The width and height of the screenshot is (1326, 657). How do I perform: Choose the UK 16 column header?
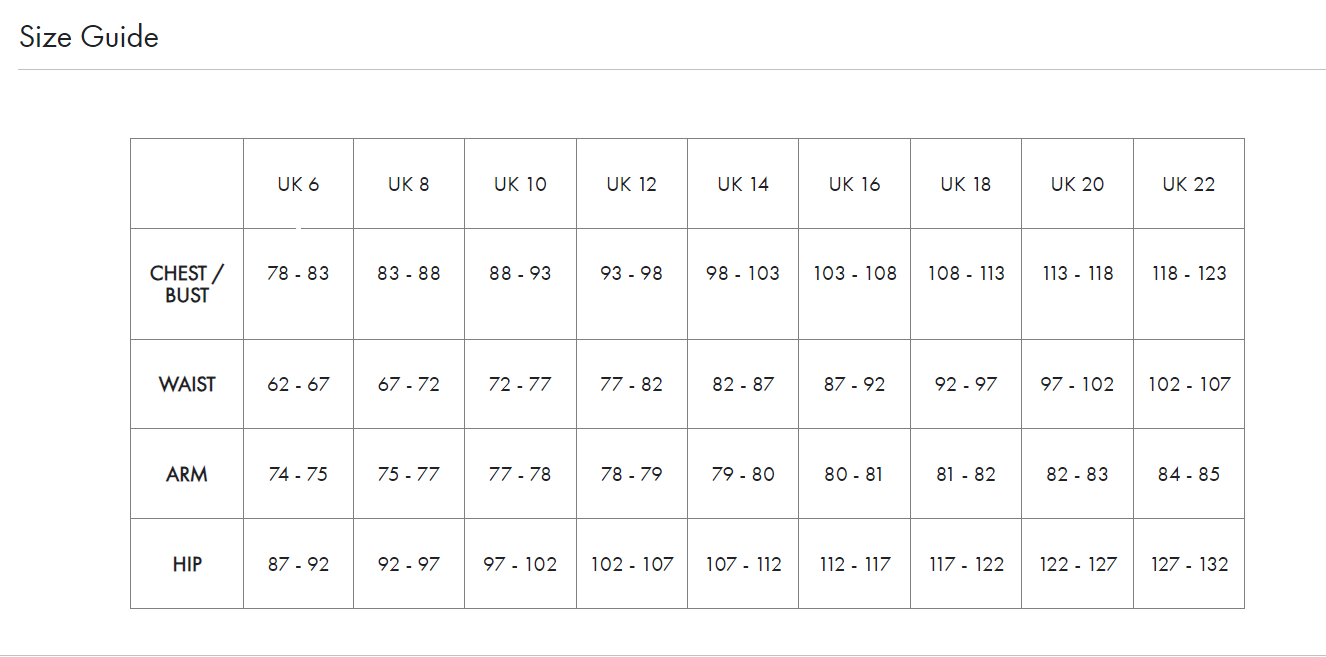[854, 184]
